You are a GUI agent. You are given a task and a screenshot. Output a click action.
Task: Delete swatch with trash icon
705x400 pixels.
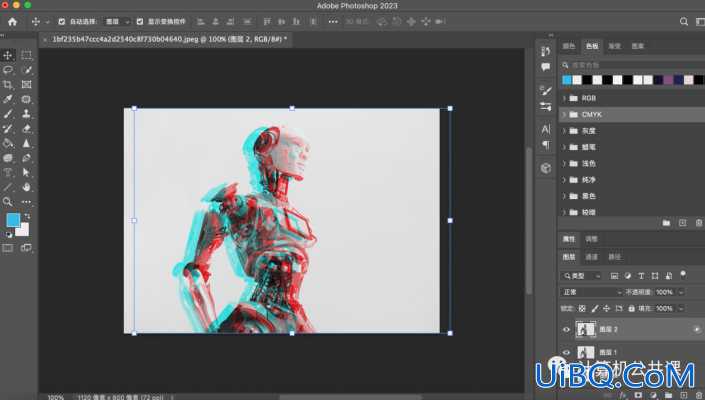(699, 223)
